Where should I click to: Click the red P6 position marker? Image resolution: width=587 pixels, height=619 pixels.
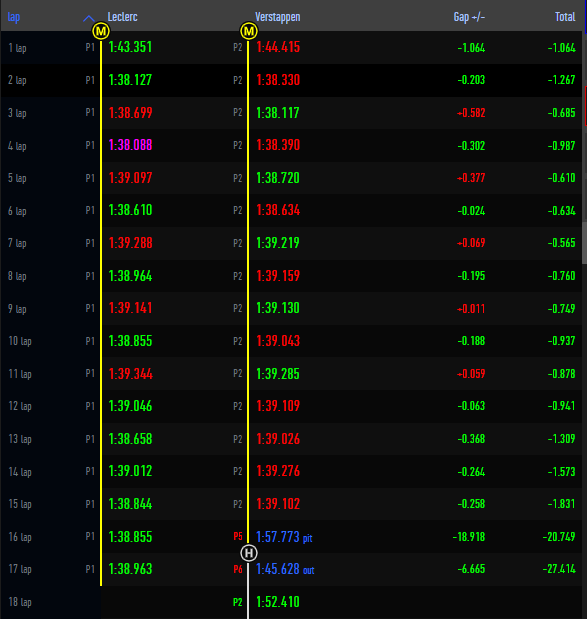pos(238,569)
